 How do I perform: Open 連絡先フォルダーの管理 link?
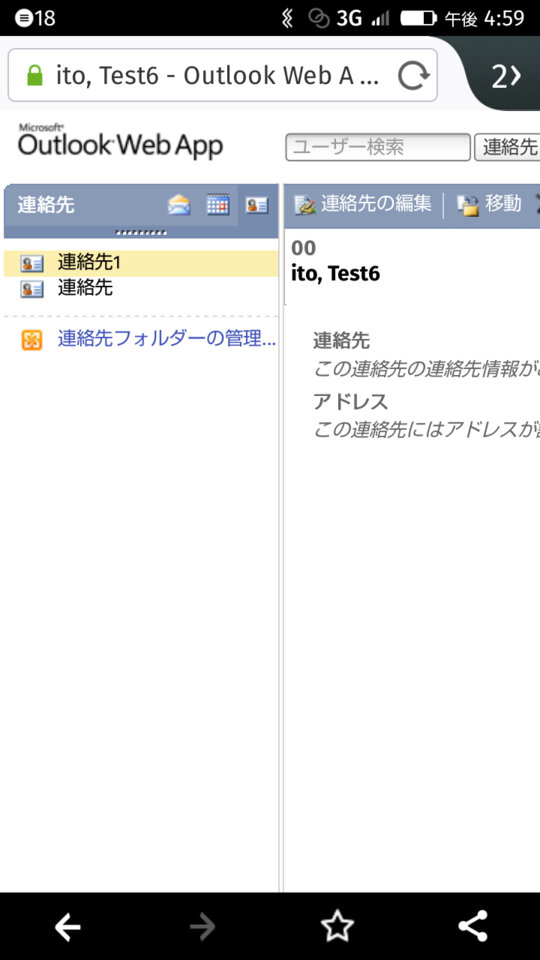(167, 339)
